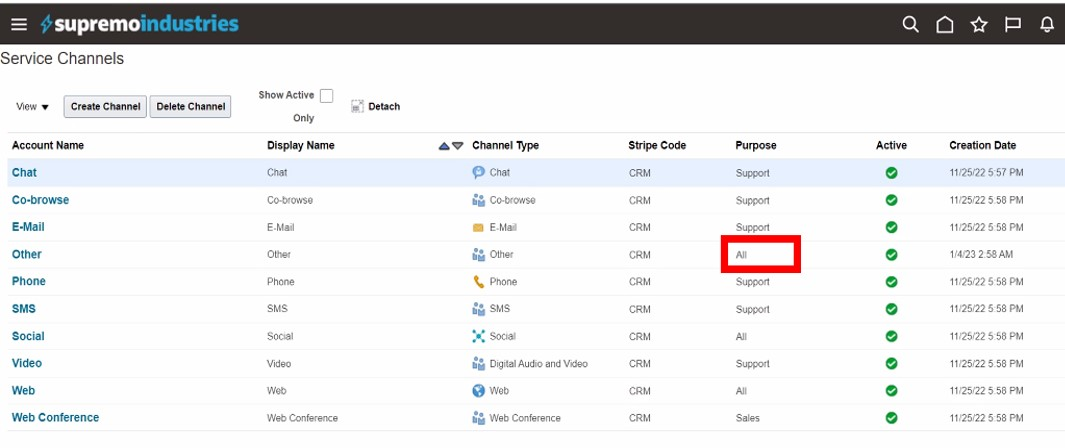Click the Channel Type column header

click(505, 146)
